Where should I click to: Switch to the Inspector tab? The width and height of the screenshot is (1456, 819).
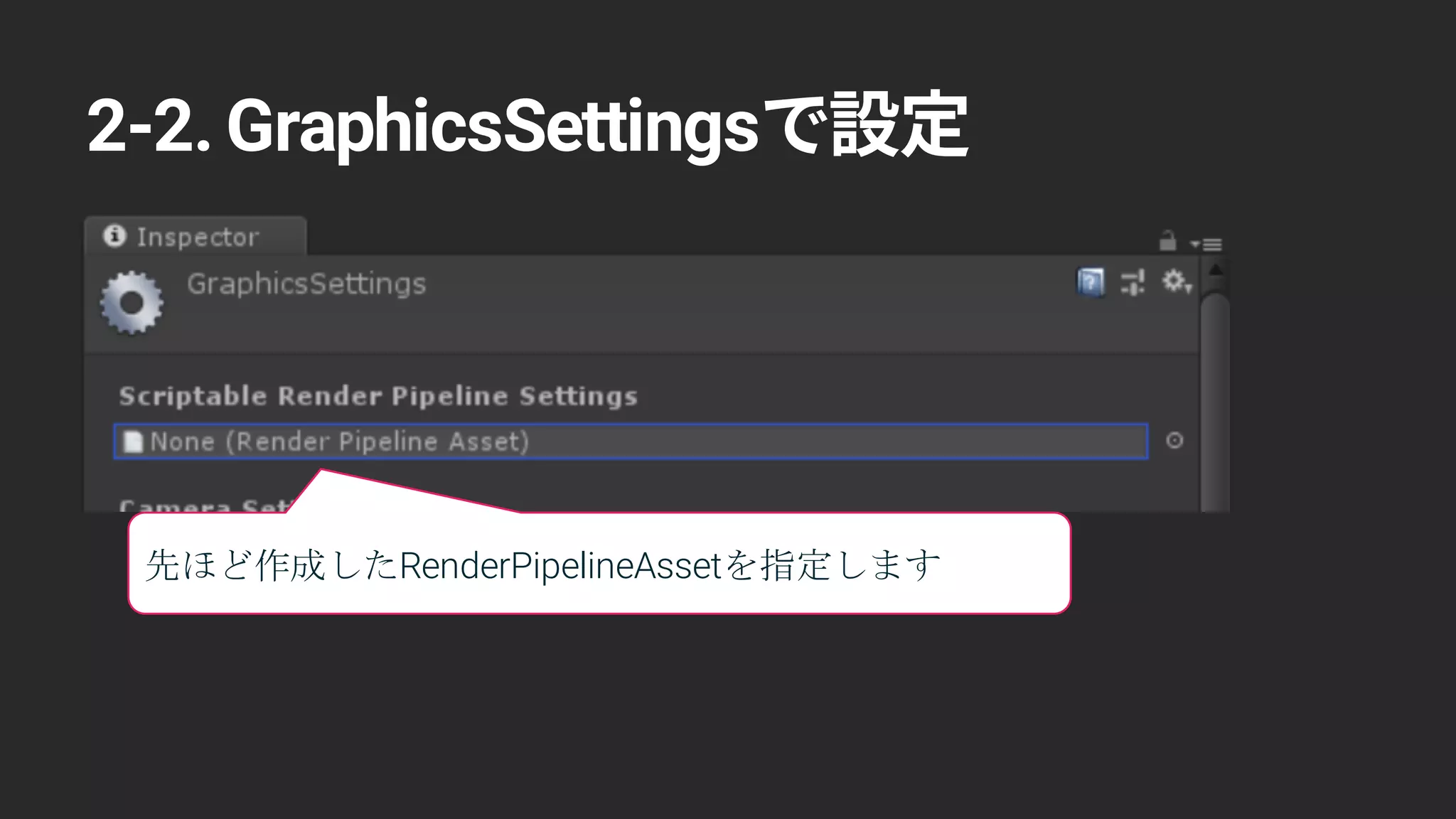196,236
